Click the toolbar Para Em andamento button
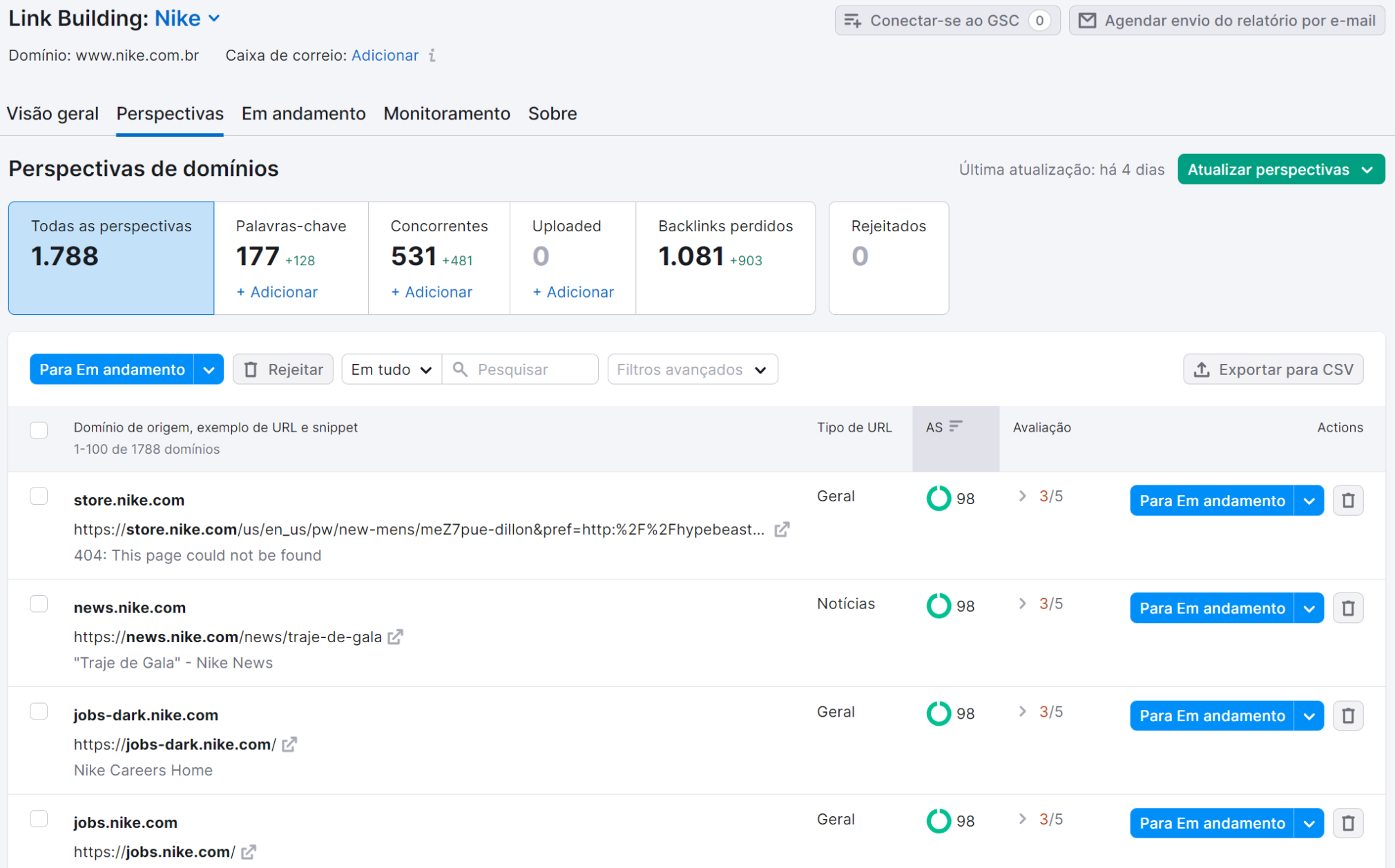Screen dimensions: 1395x868 [x=112, y=369]
